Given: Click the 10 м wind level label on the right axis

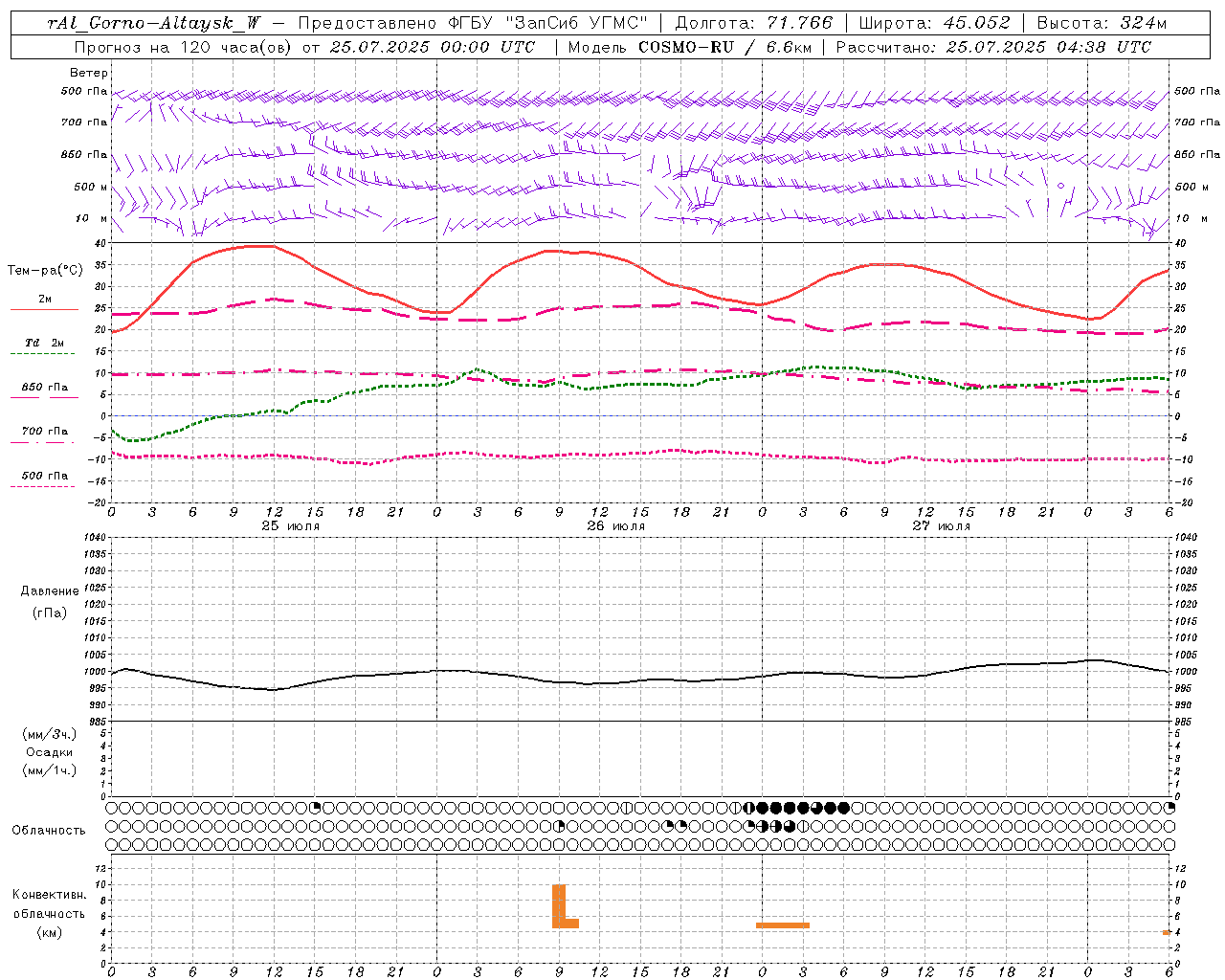Looking at the screenshot, I should pos(1190,219).
